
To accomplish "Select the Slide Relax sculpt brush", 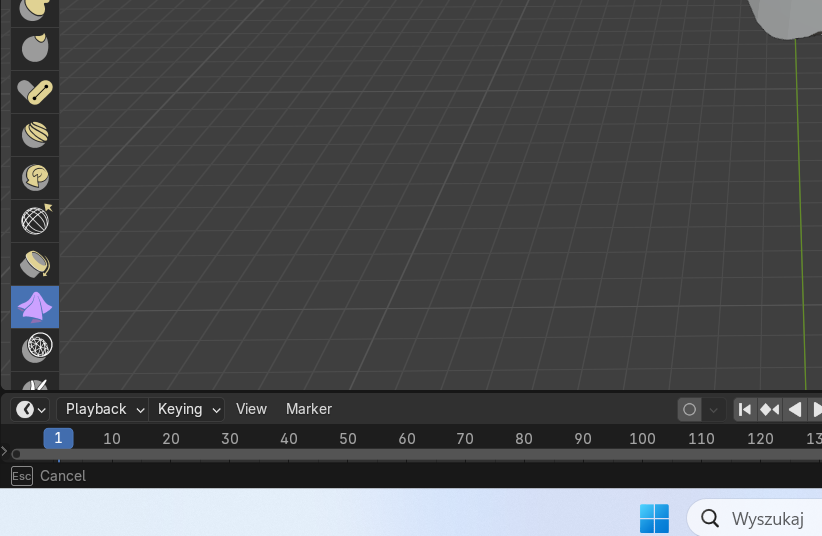I will coord(35,221).
